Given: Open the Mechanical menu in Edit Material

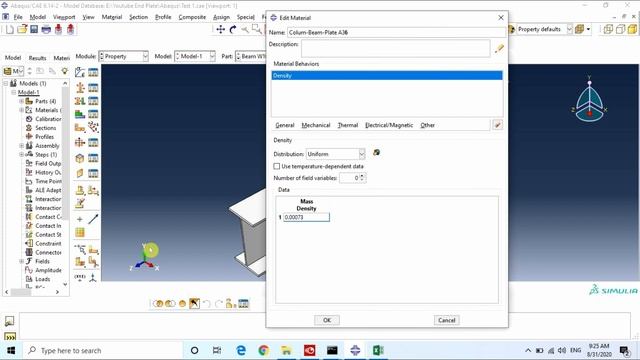Looking at the screenshot, I should tap(316, 125).
